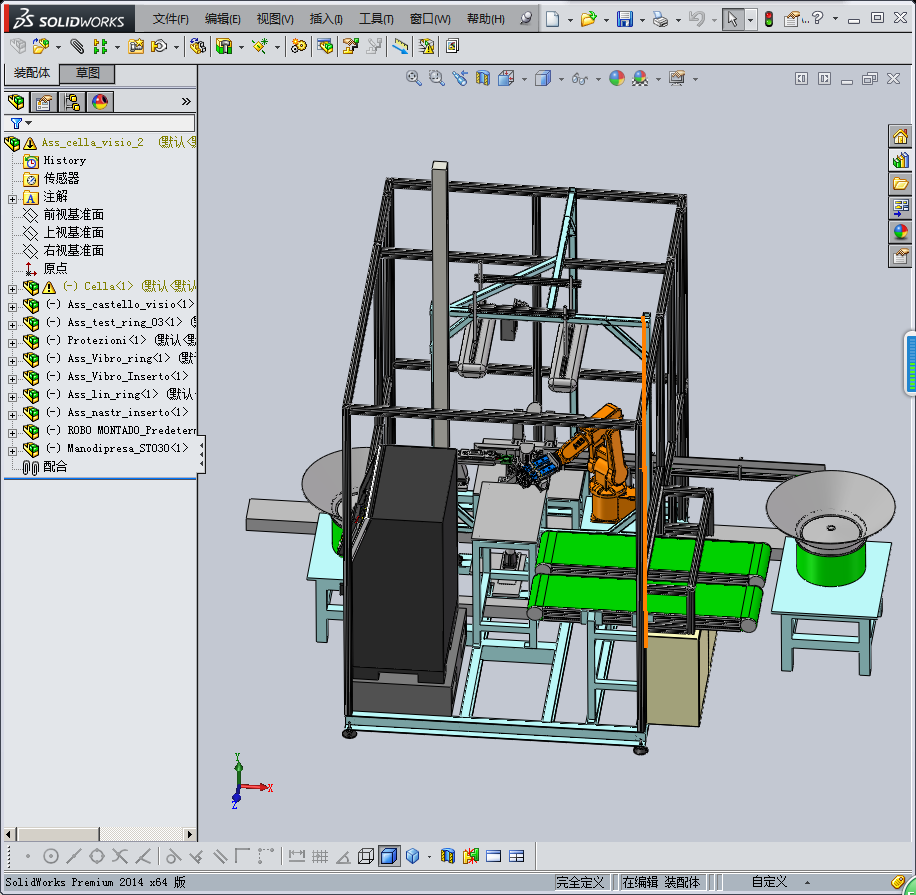
Task: Open the Appearances color ball in right pane
Action: click(900, 232)
